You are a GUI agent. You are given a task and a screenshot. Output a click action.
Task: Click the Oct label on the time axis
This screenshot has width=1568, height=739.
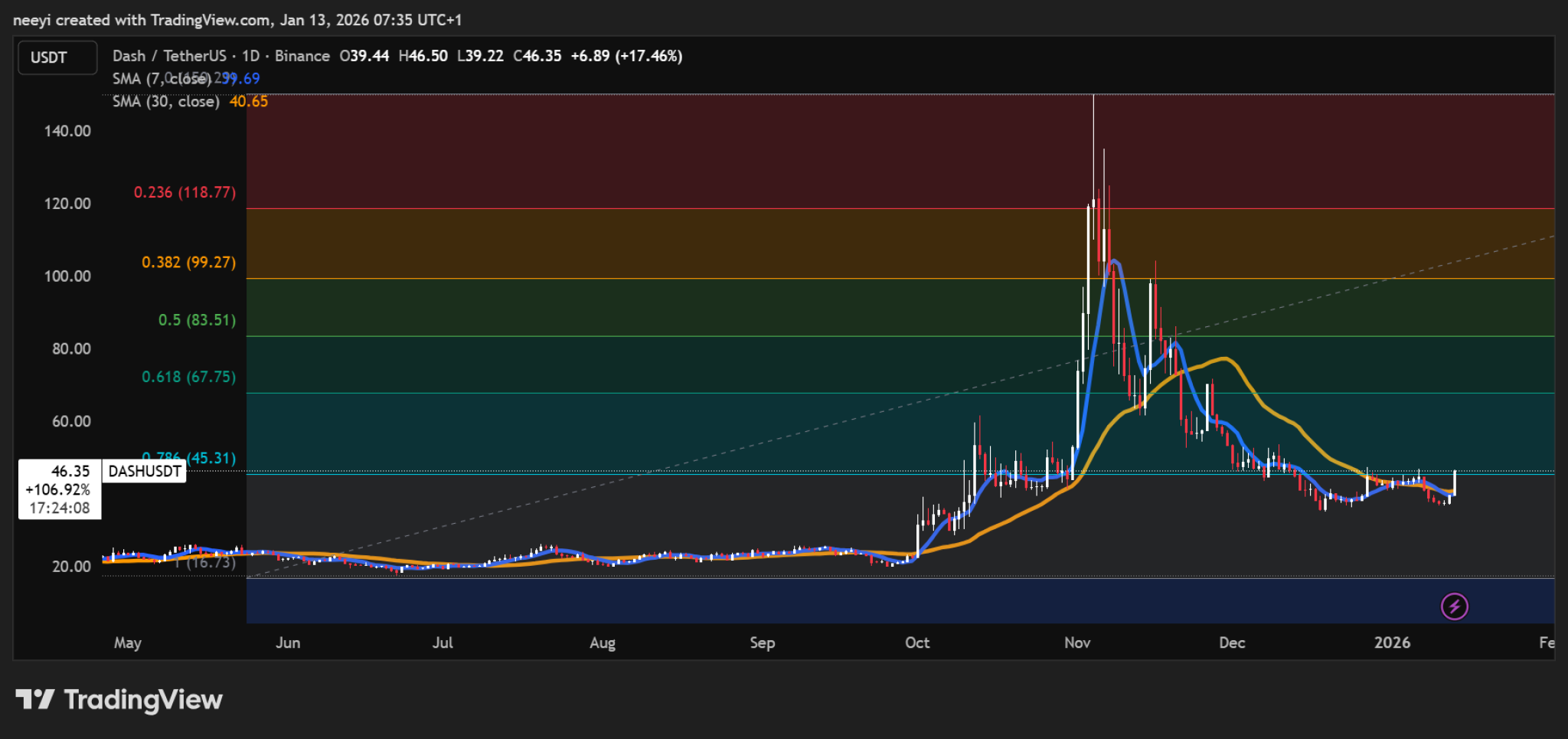[917, 643]
